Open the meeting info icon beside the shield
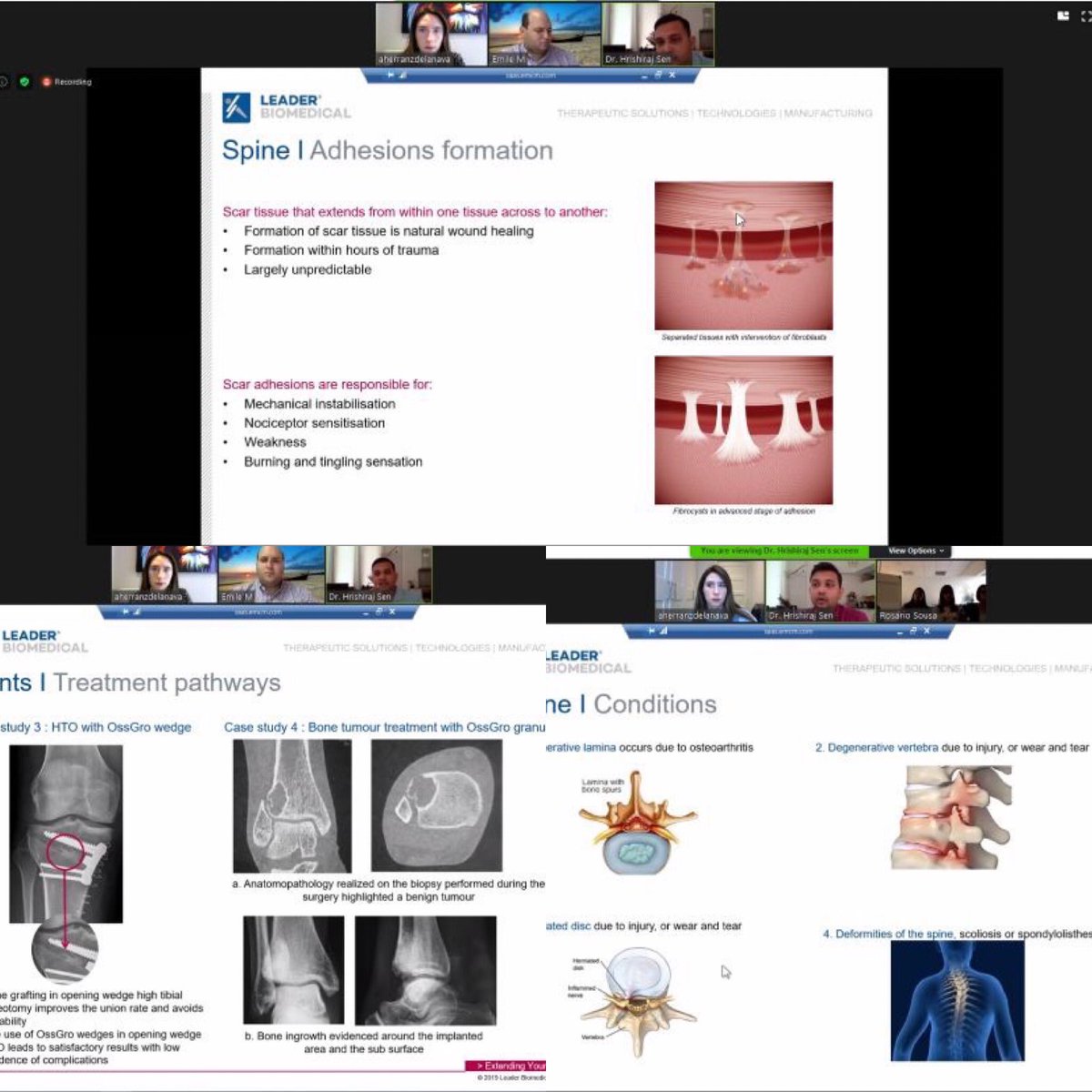This screenshot has height=1092, width=1092. pyautogui.click(x=4, y=82)
